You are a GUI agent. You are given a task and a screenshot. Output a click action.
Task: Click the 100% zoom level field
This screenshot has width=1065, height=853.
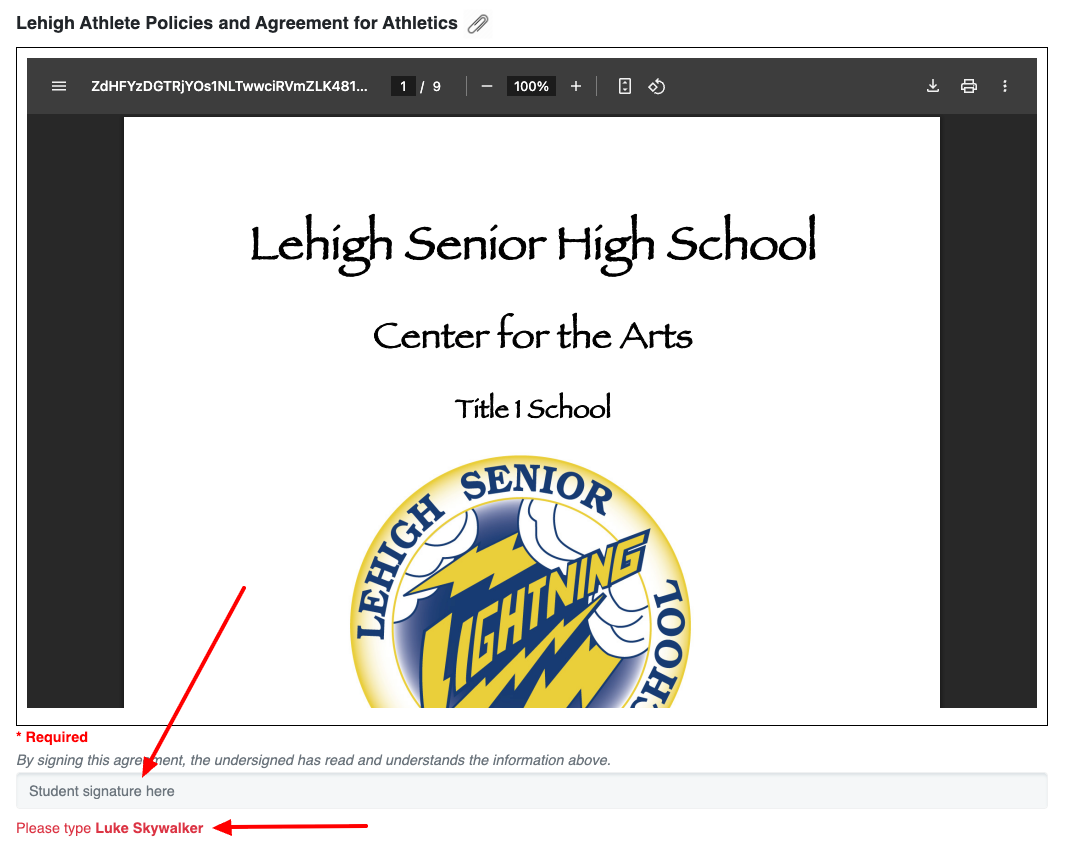531,86
